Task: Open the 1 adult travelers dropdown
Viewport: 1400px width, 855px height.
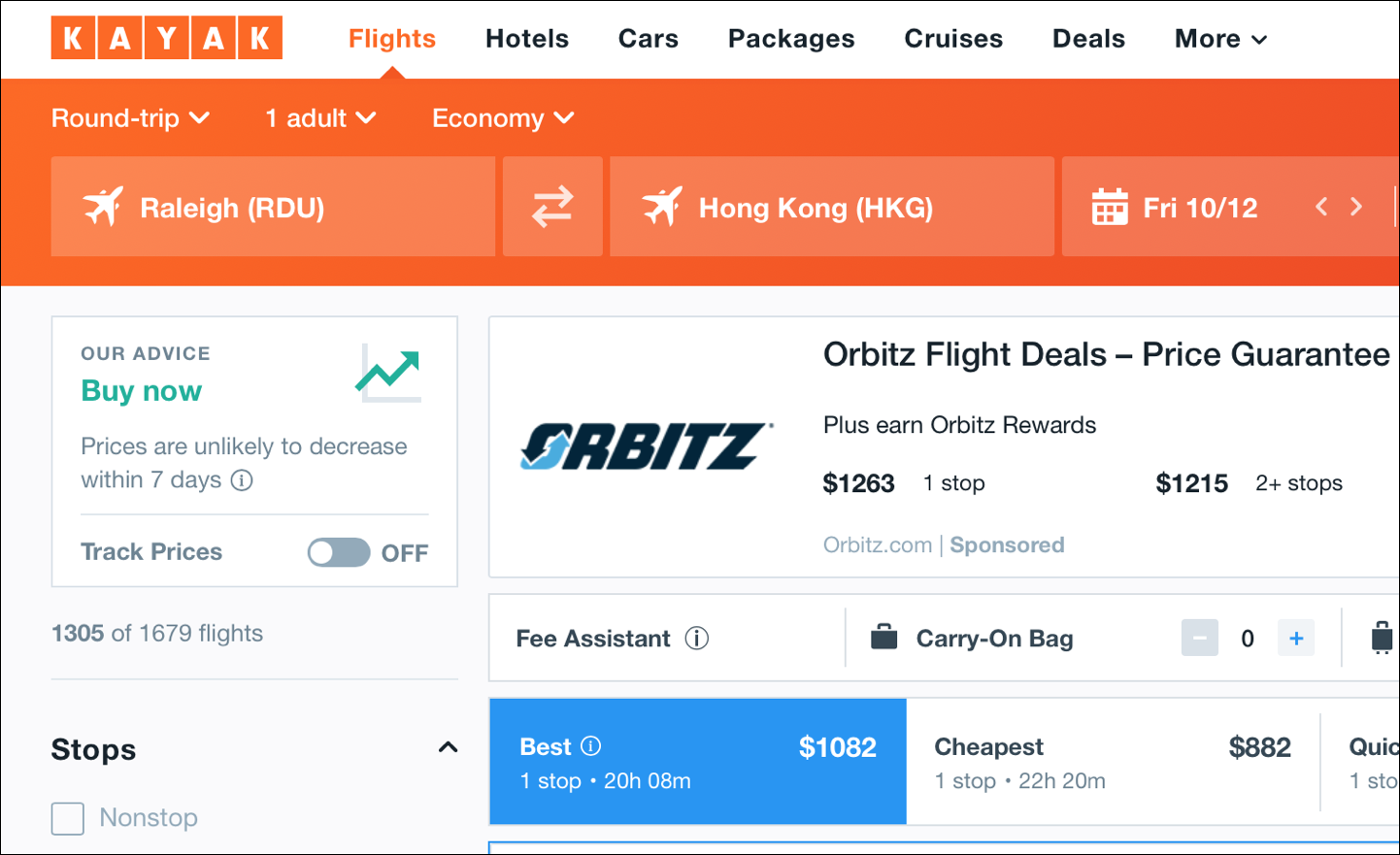Action: click(320, 118)
